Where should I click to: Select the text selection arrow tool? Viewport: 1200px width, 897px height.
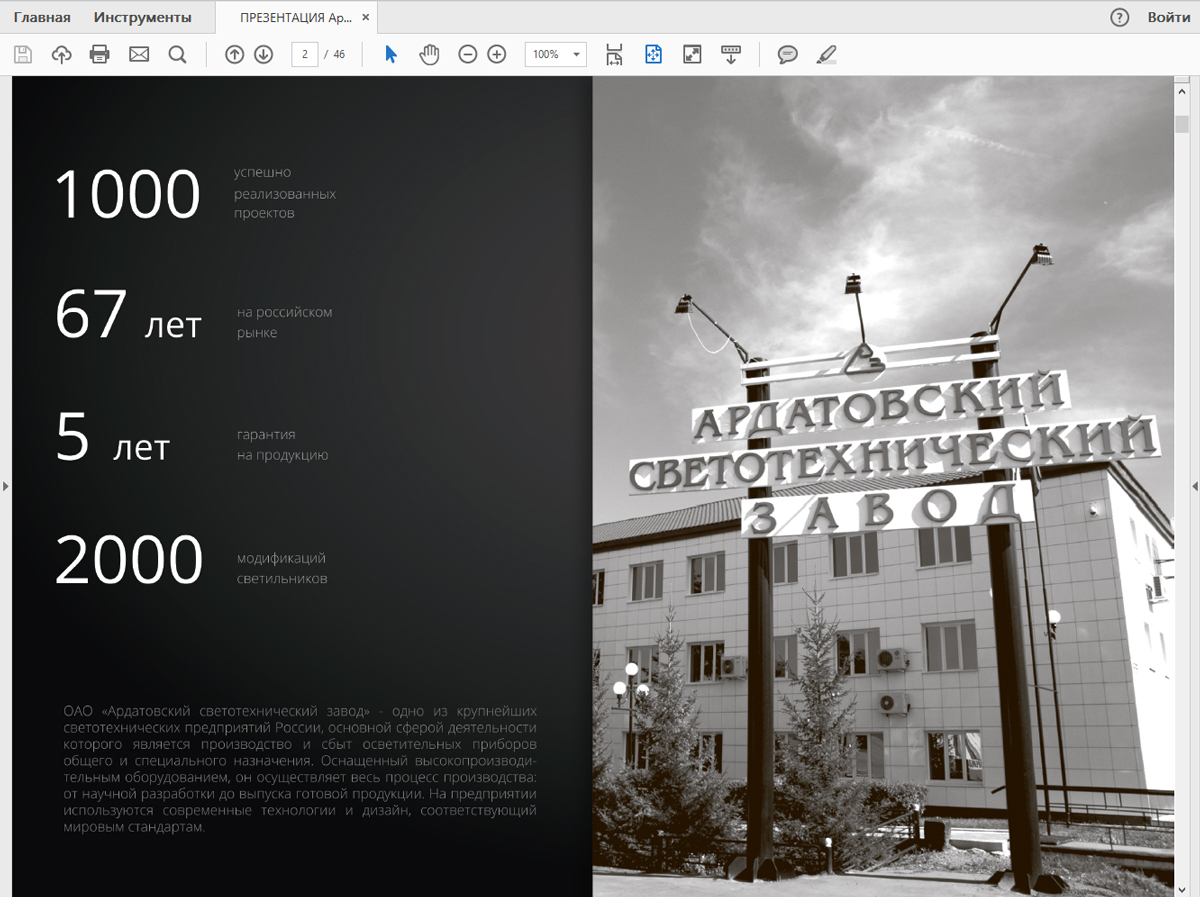391,54
